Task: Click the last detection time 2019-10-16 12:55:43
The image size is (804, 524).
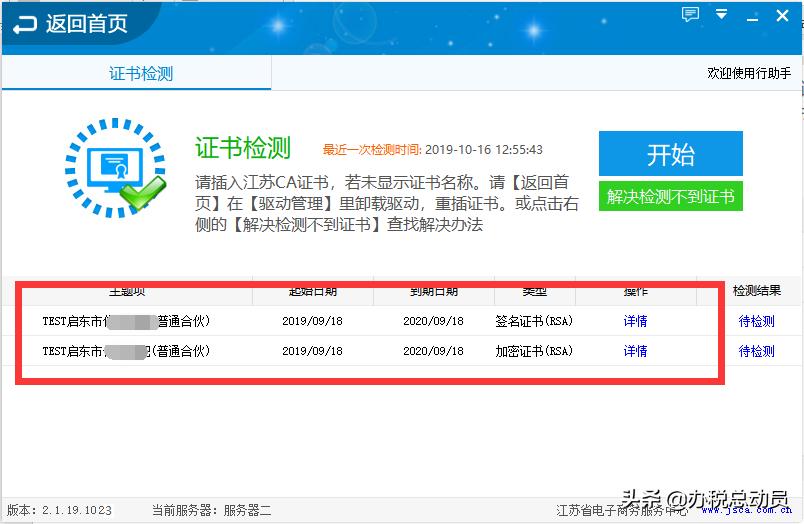Action: pyautogui.click(x=484, y=150)
